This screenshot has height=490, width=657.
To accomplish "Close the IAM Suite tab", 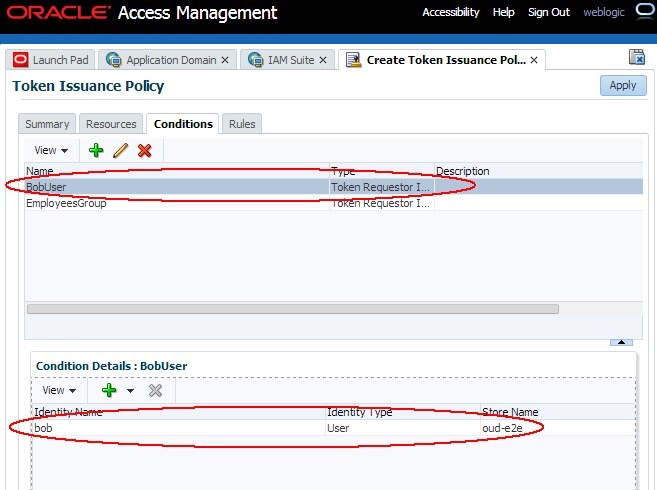I will click(323, 60).
